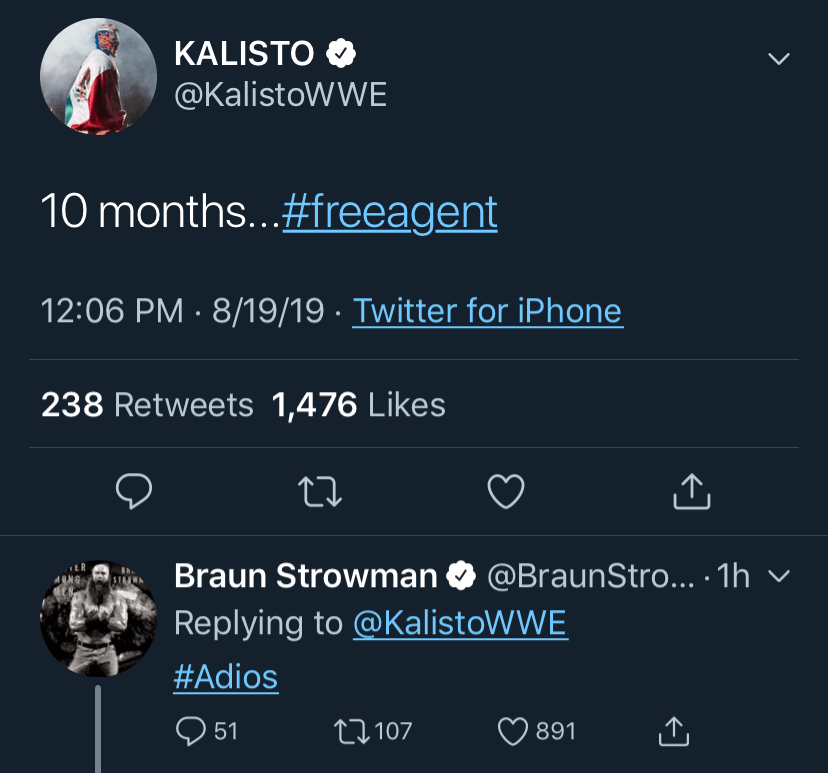Viewport: 828px width, 773px height.
Task: Open @KalistoWWE mention in reply
Action: point(459,624)
